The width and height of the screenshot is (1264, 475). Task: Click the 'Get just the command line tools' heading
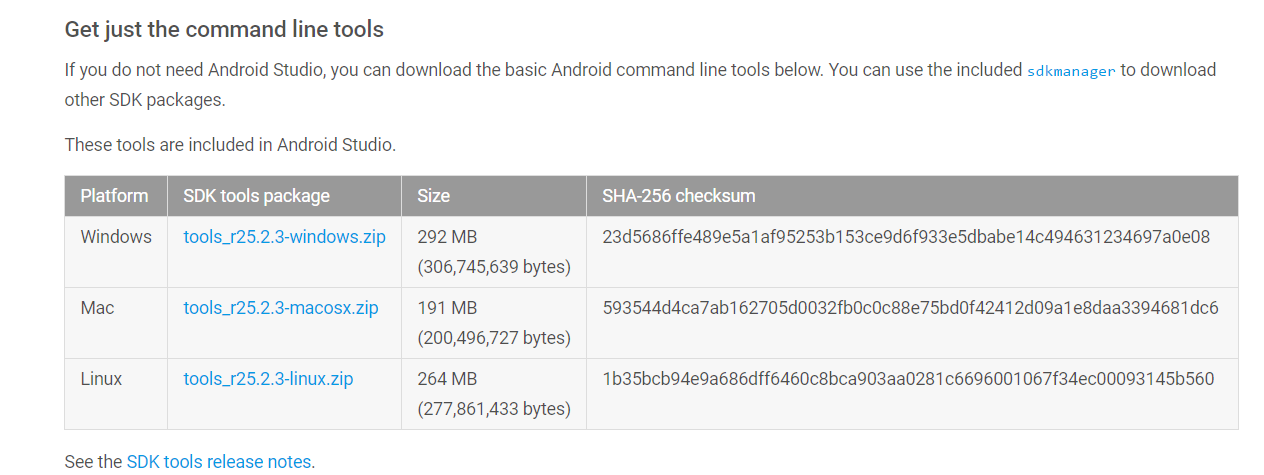point(224,29)
